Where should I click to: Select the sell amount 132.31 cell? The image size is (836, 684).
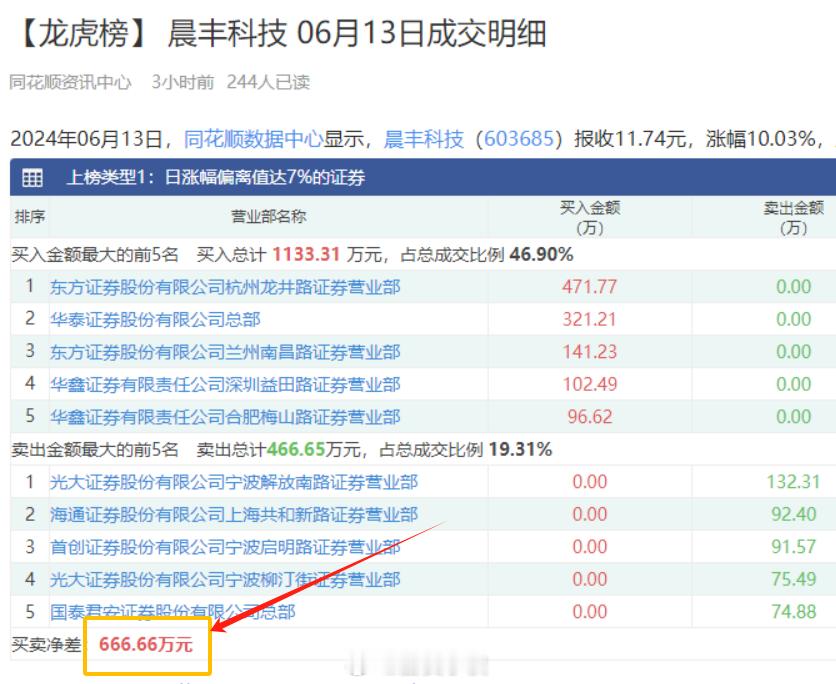pos(793,482)
